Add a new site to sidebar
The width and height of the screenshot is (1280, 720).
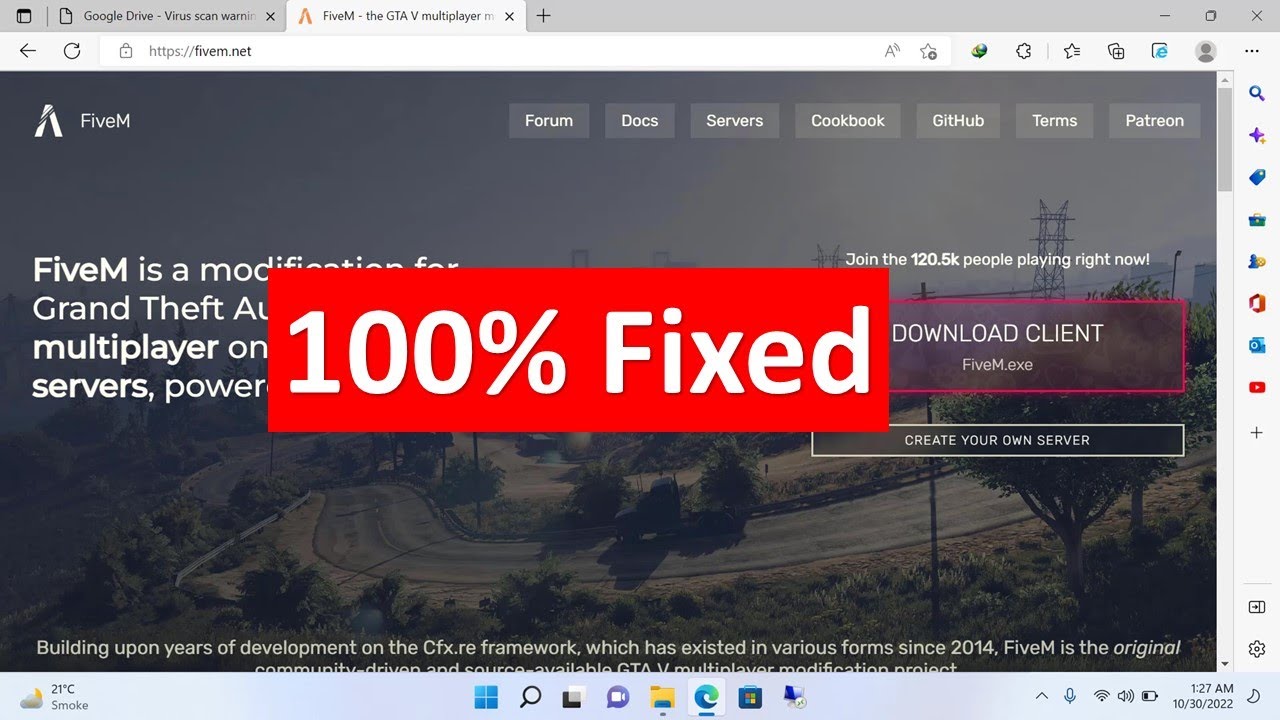(1257, 433)
